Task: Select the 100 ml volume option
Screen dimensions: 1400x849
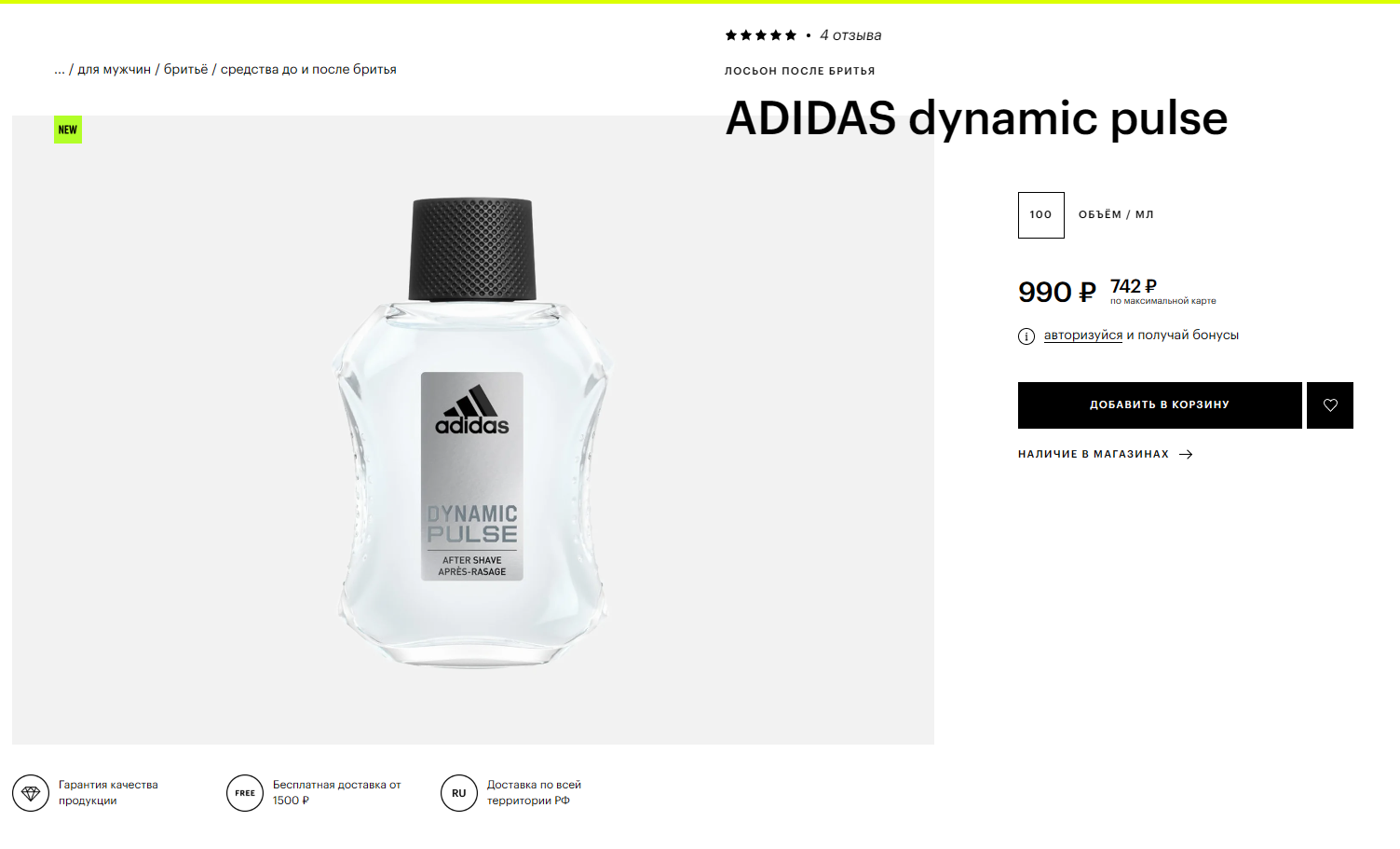Action: pyautogui.click(x=1040, y=215)
